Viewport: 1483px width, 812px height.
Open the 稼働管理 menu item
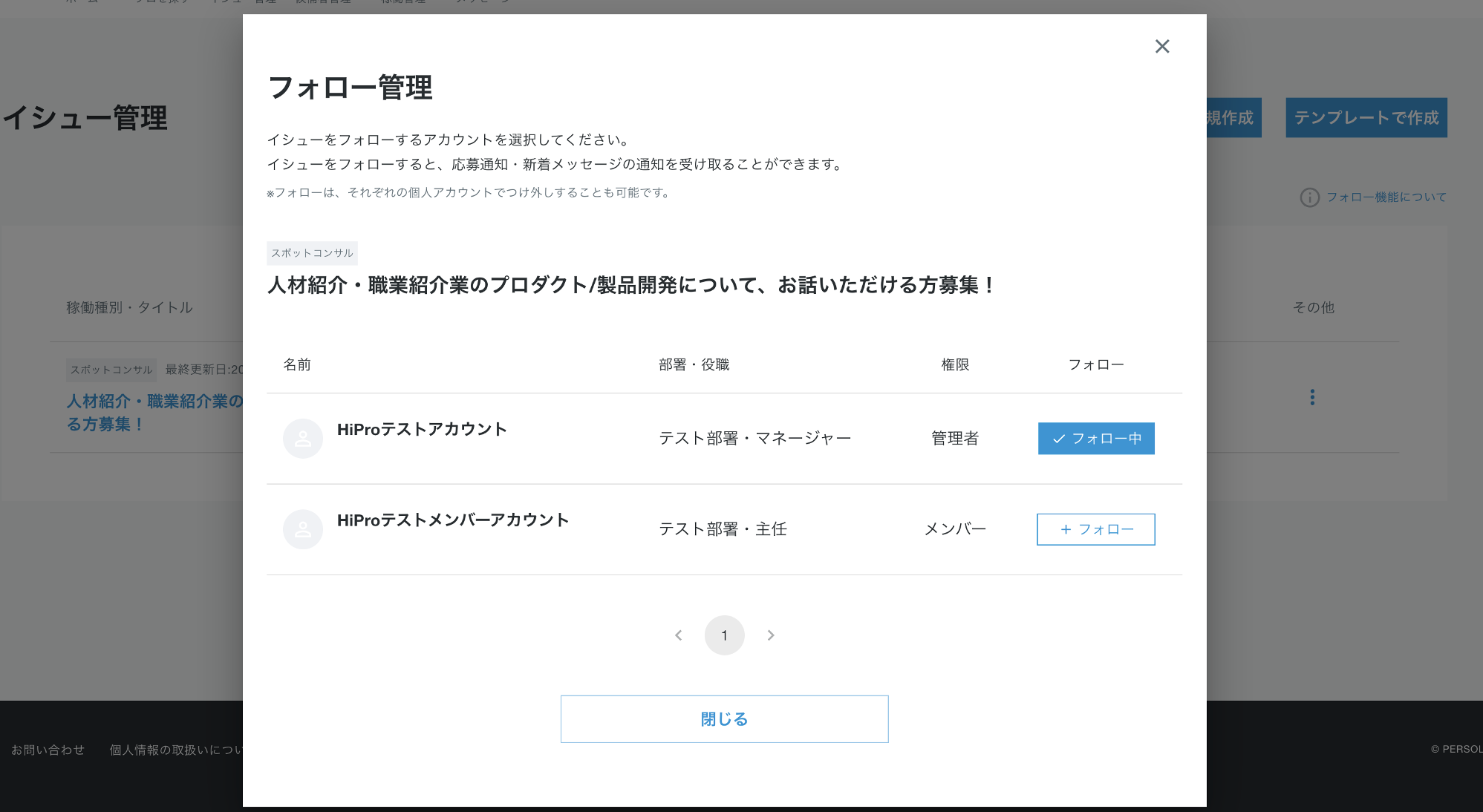point(402,2)
